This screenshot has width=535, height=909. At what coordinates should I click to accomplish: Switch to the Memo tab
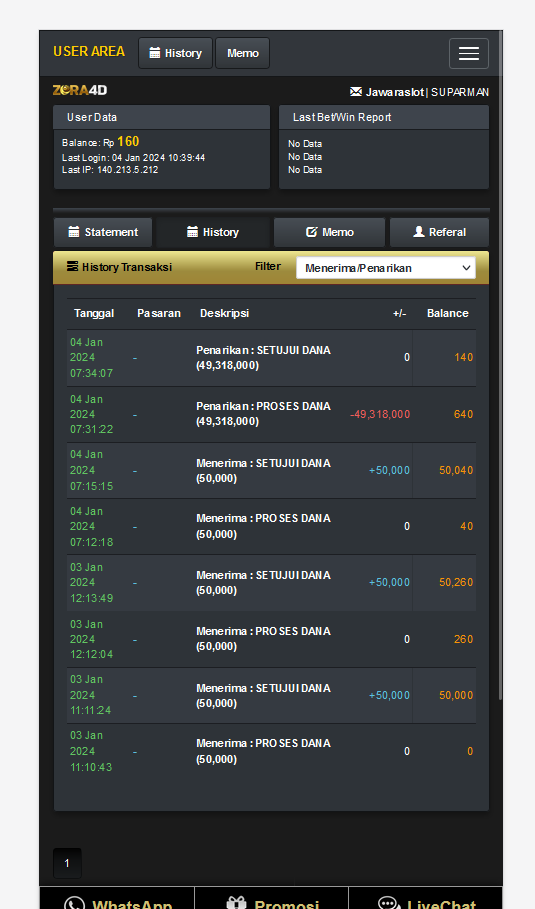click(x=329, y=232)
